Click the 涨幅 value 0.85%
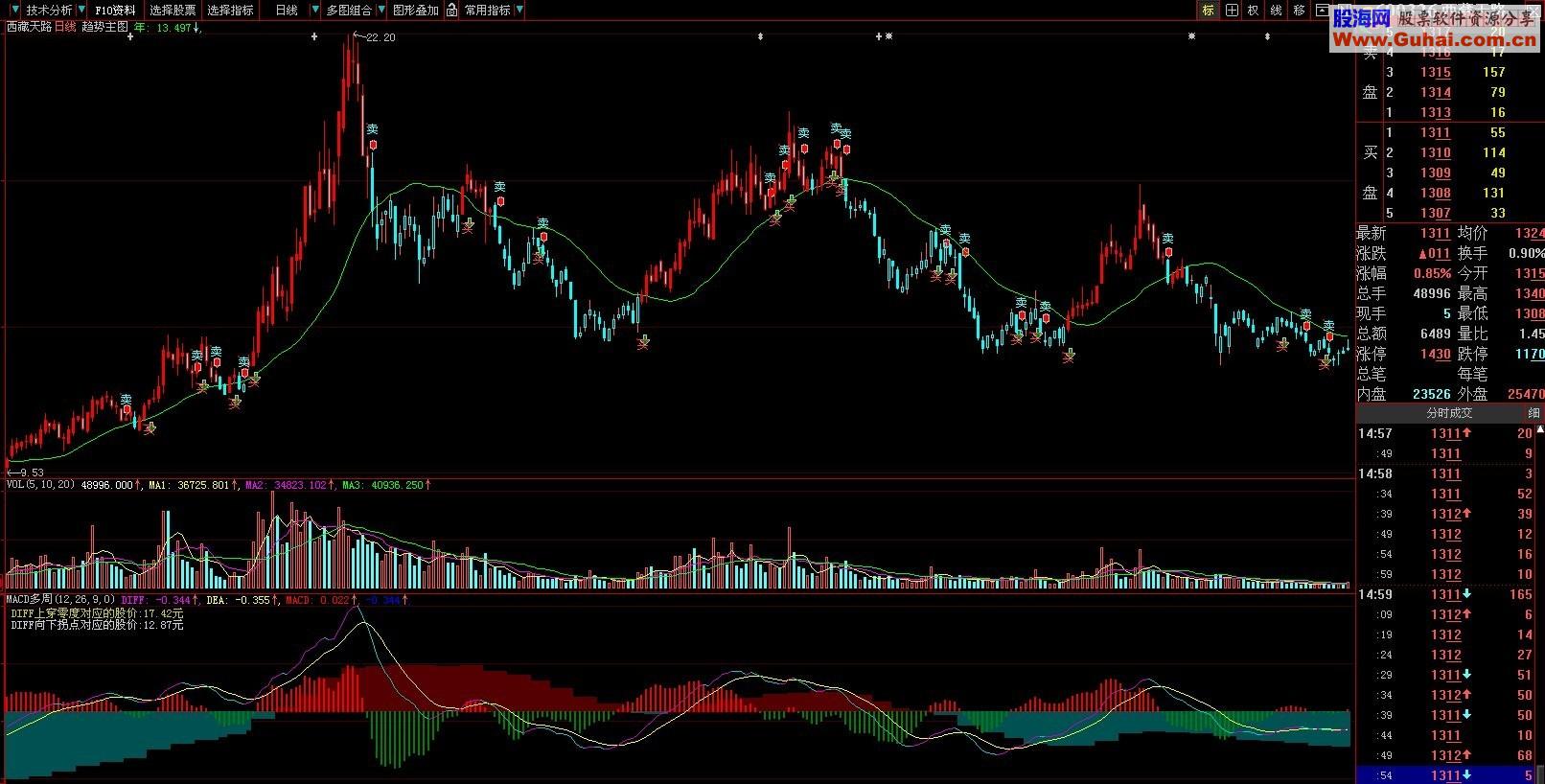Viewport: 1545px width, 784px height. [1432, 273]
